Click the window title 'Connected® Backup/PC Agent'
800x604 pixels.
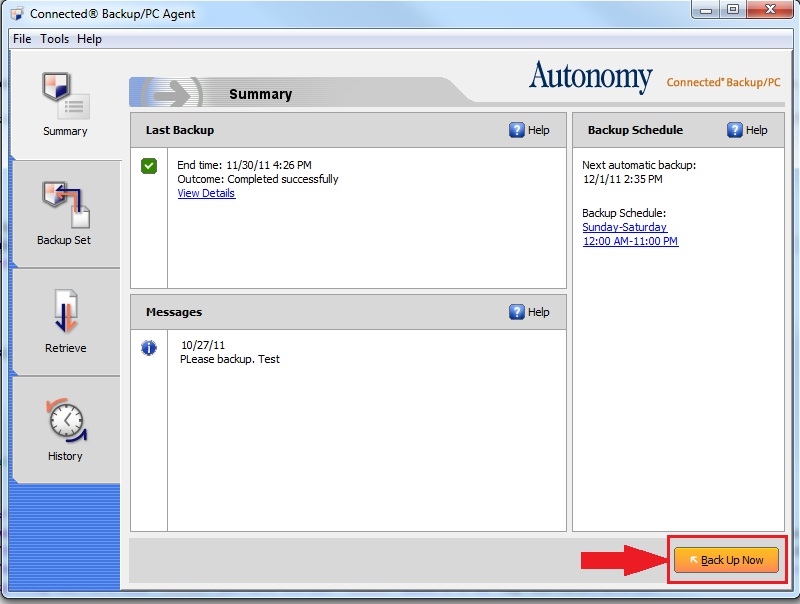pos(112,14)
